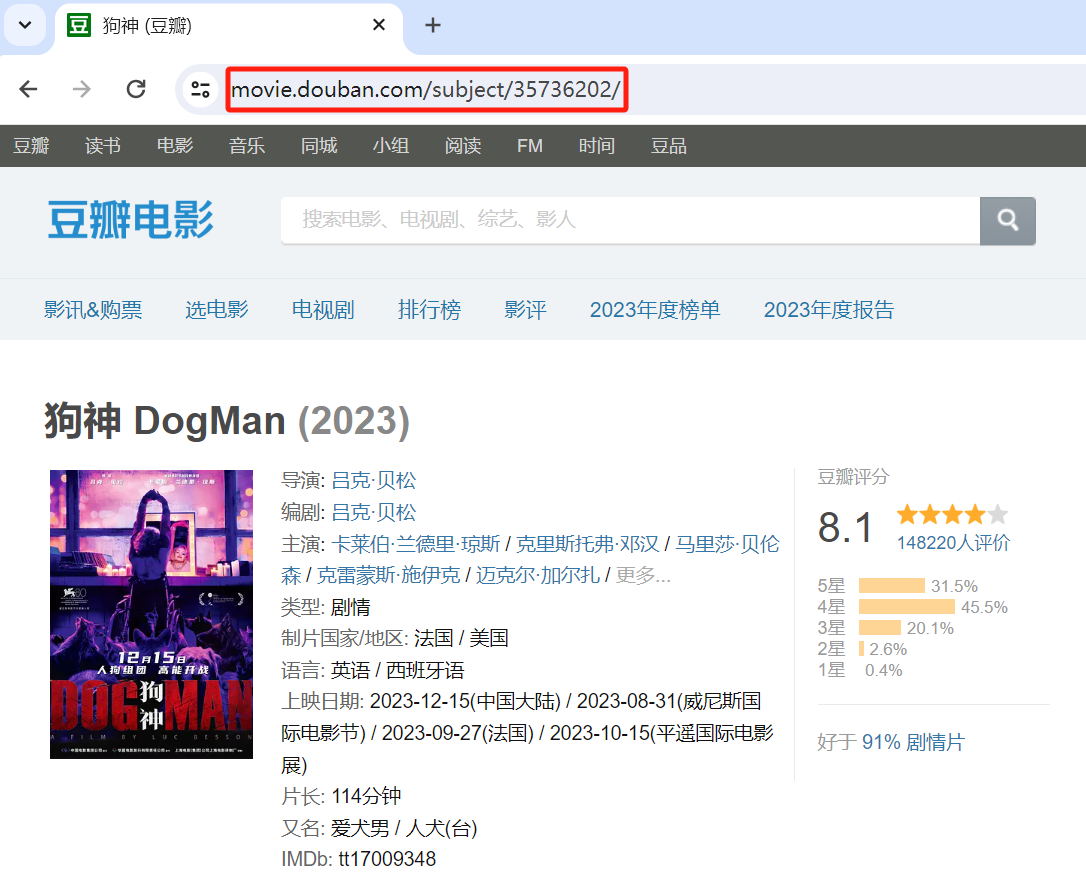This screenshot has width=1086, height=883.
Task: Open the site information icon in address bar
Action: tap(200, 89)
